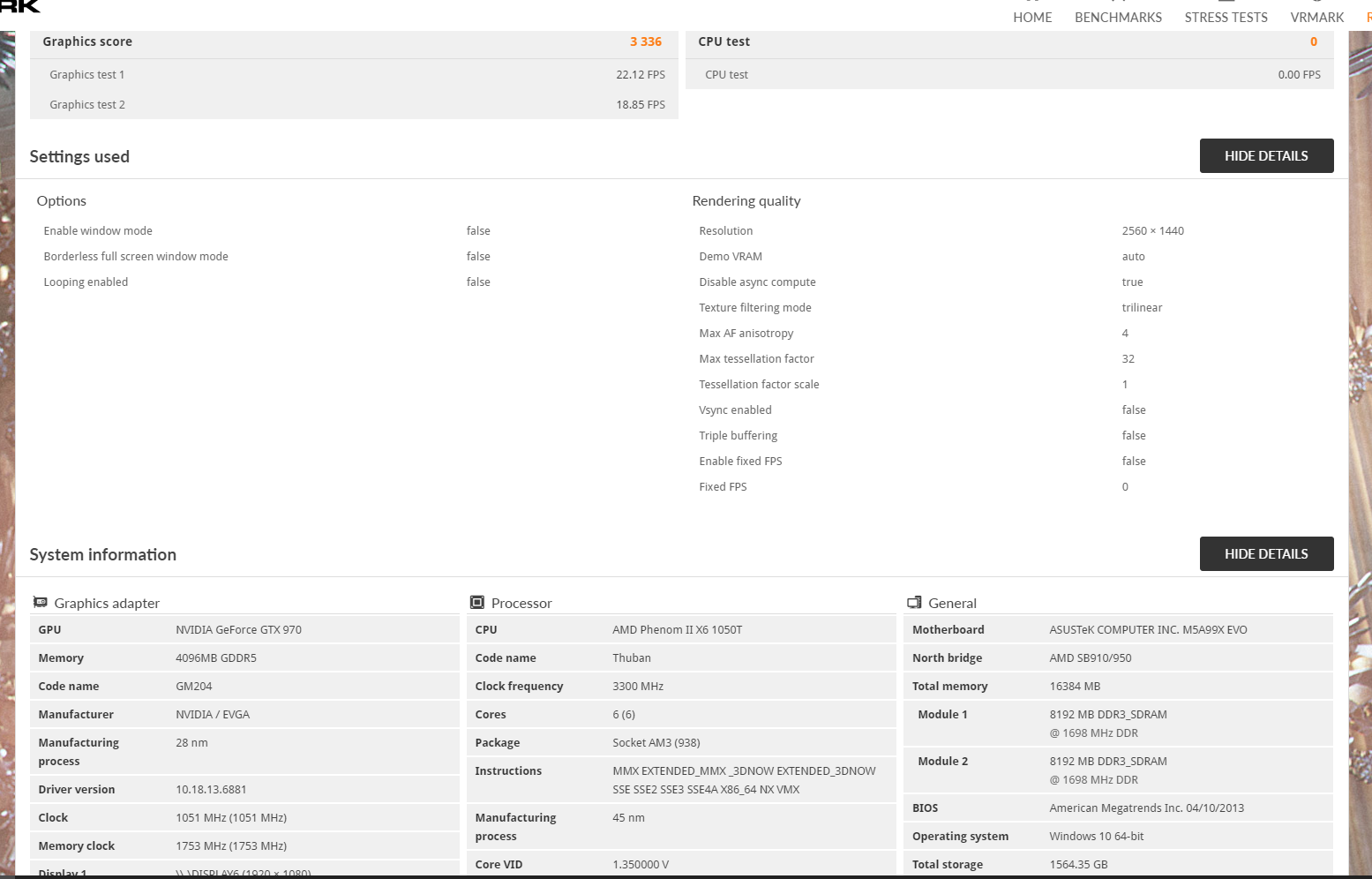
Task: Click North bridge AMD SB910/950 value
Action: pos(1090,658)
